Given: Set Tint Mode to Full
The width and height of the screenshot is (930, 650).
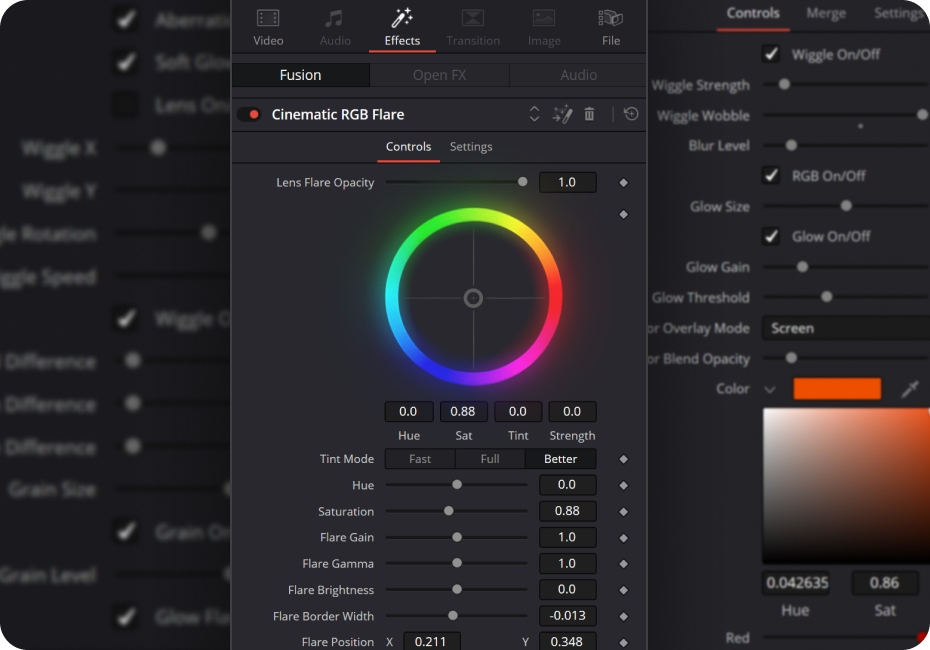Looking at the screenshot, I should pyautogui.click(x=490, y=459).
